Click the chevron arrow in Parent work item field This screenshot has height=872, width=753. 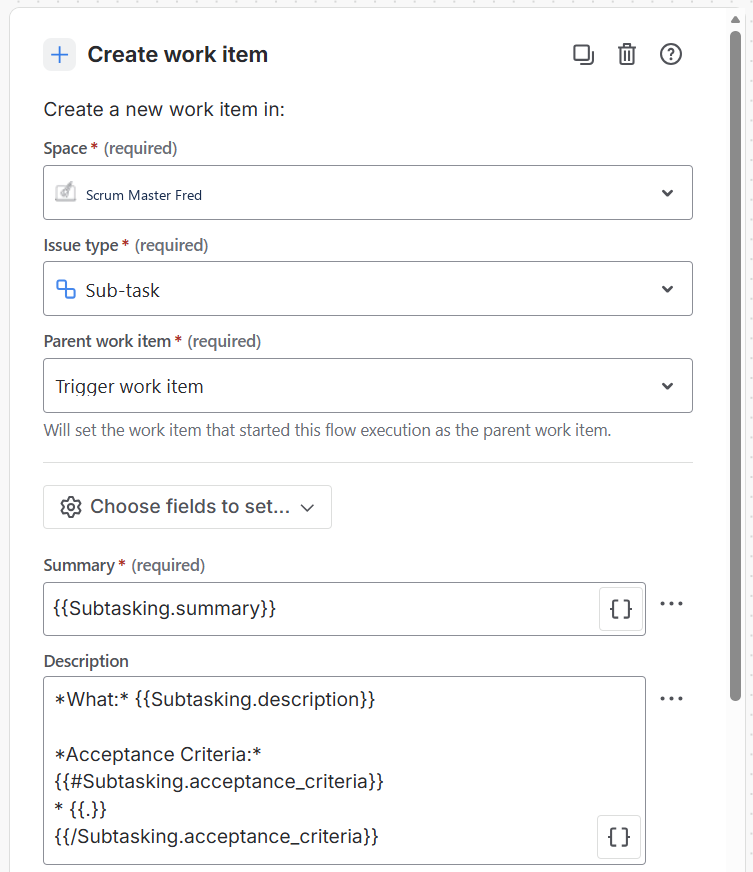coord(667,386)
